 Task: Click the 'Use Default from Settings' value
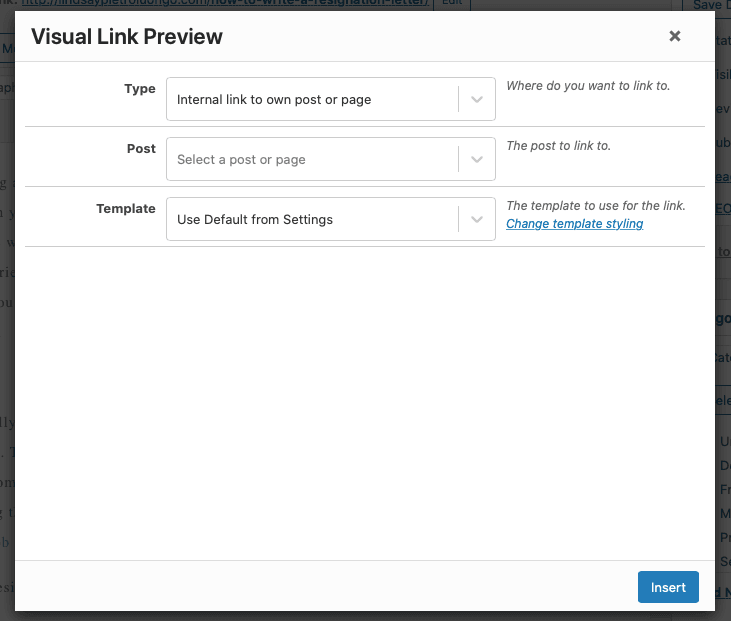point(255,220)
